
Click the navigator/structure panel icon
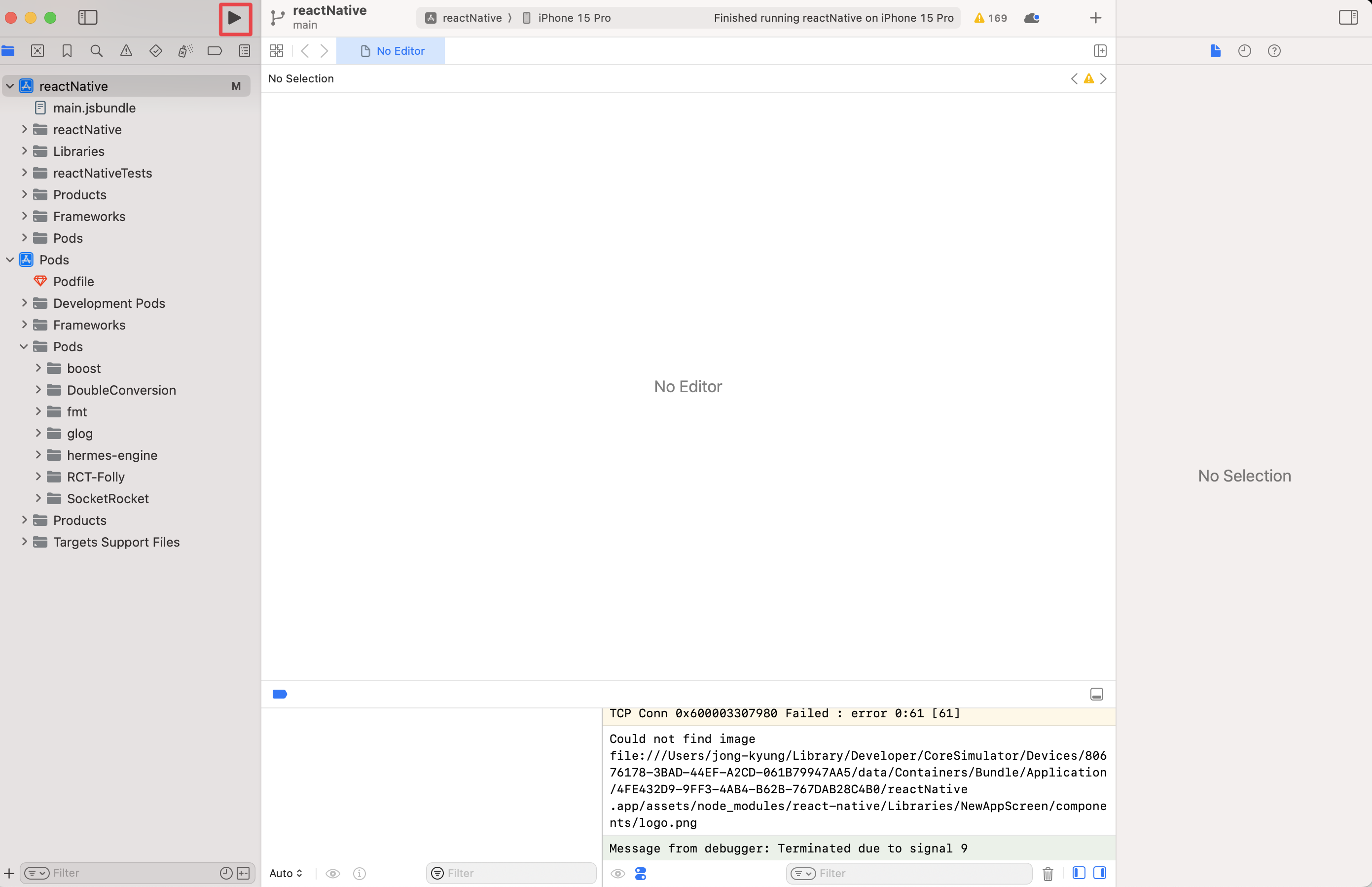point(88,17)
